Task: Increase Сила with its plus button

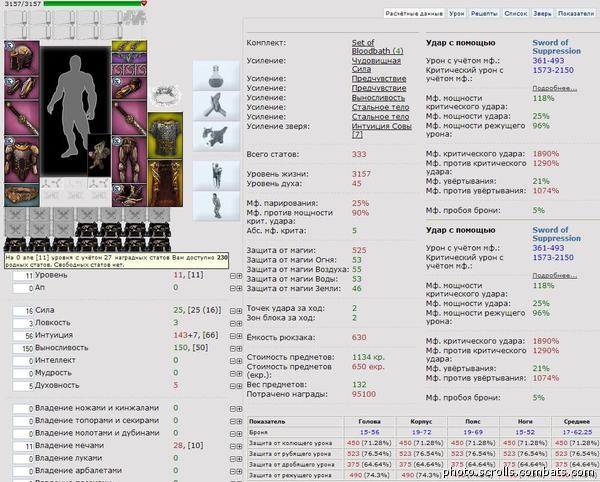Action: 239,311
